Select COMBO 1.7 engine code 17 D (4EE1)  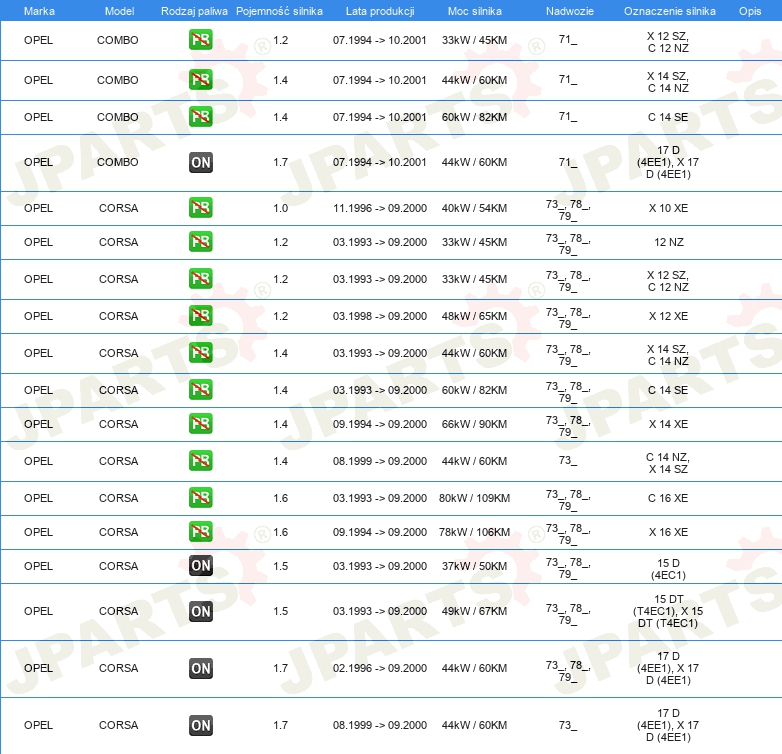[668, 162]
